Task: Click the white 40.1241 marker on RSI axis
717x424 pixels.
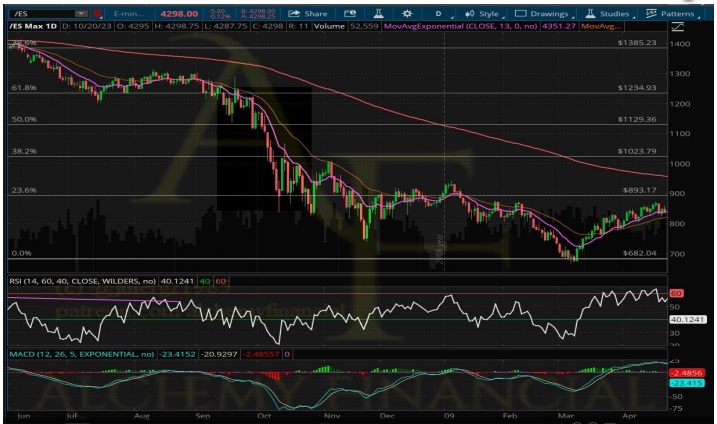Action: click(688, 319)
